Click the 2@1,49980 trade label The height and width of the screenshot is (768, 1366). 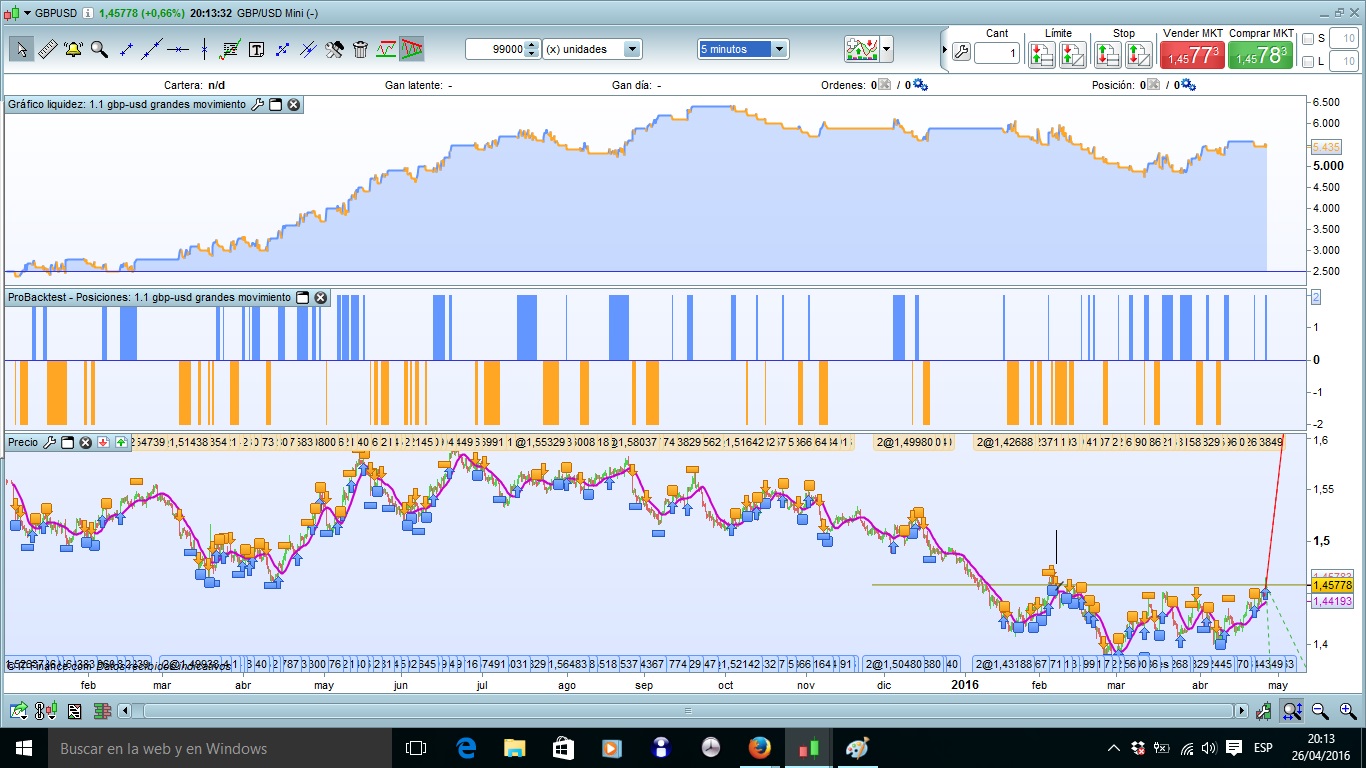coord(905,442)
